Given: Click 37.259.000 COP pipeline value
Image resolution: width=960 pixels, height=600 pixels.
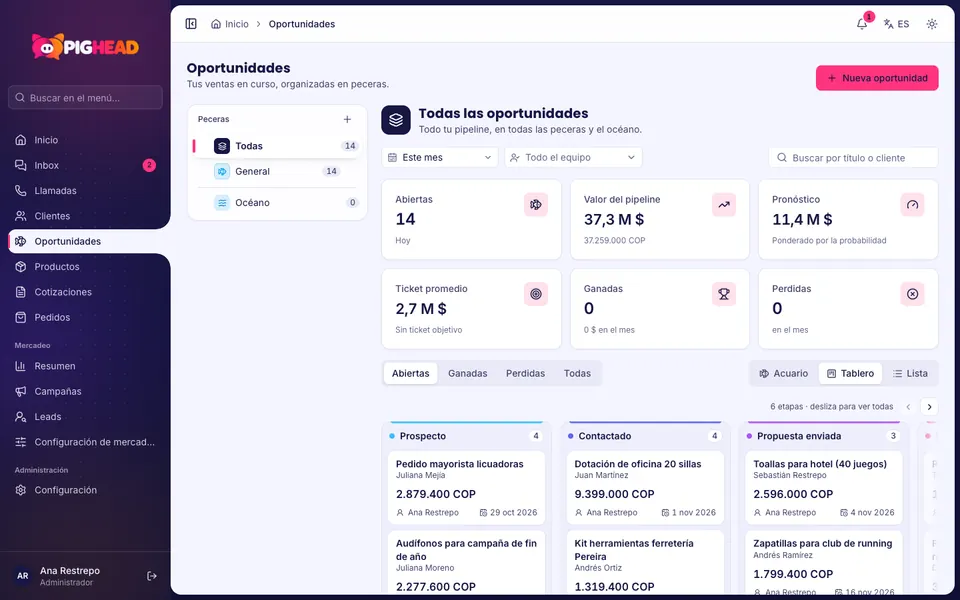Looking at the screenshot, I should tap(614, 241).
